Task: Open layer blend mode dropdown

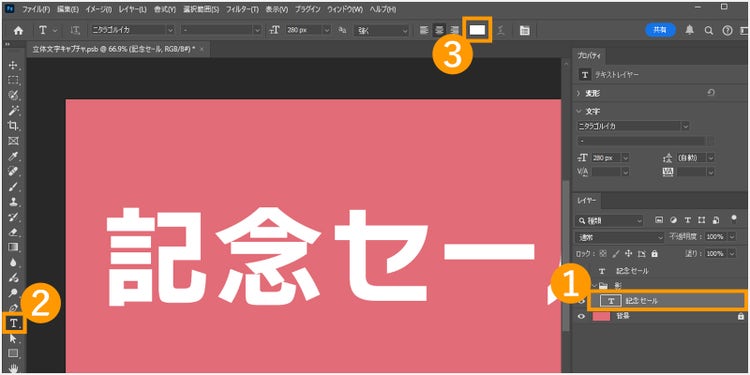Action: tap(621, 237)
